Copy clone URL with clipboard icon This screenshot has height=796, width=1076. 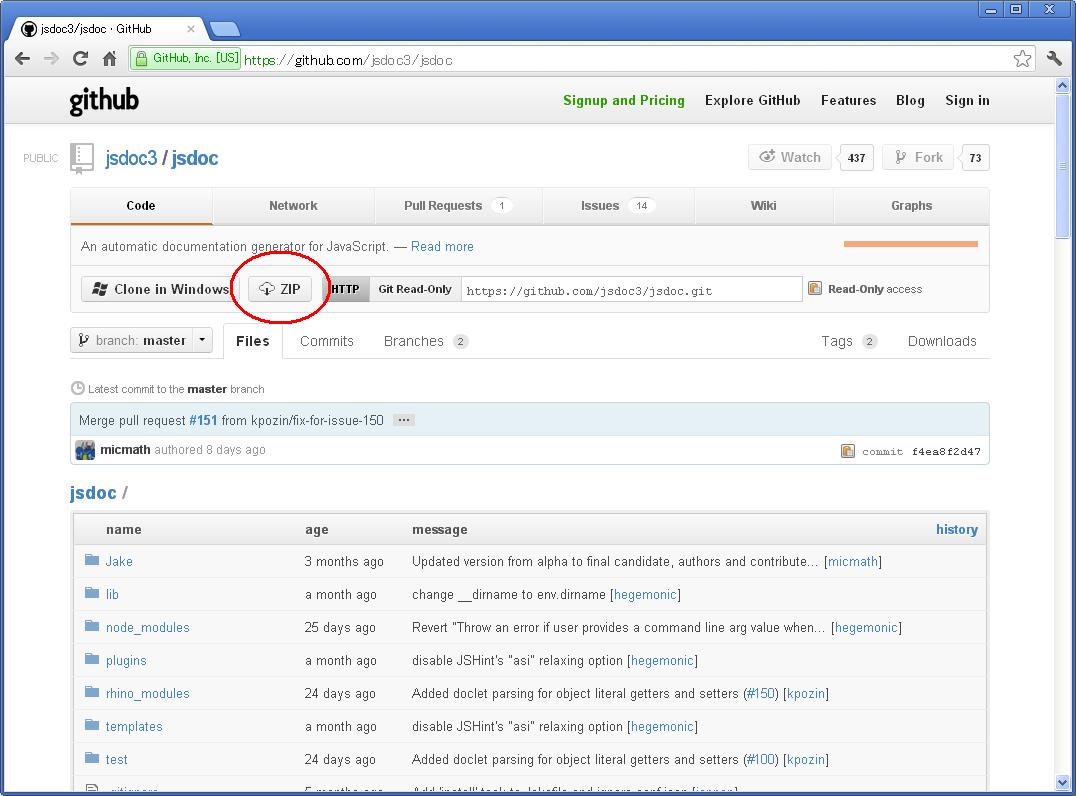(x=815, y=288)
